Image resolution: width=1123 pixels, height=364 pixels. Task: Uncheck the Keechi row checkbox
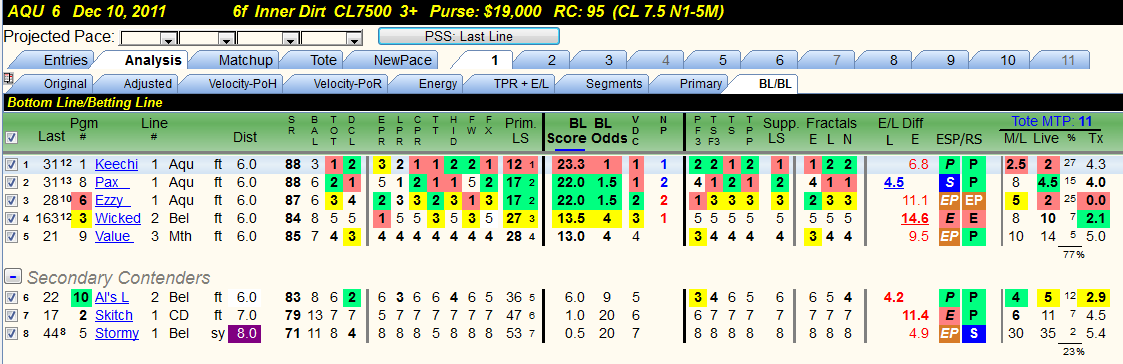tap(11, 164)
